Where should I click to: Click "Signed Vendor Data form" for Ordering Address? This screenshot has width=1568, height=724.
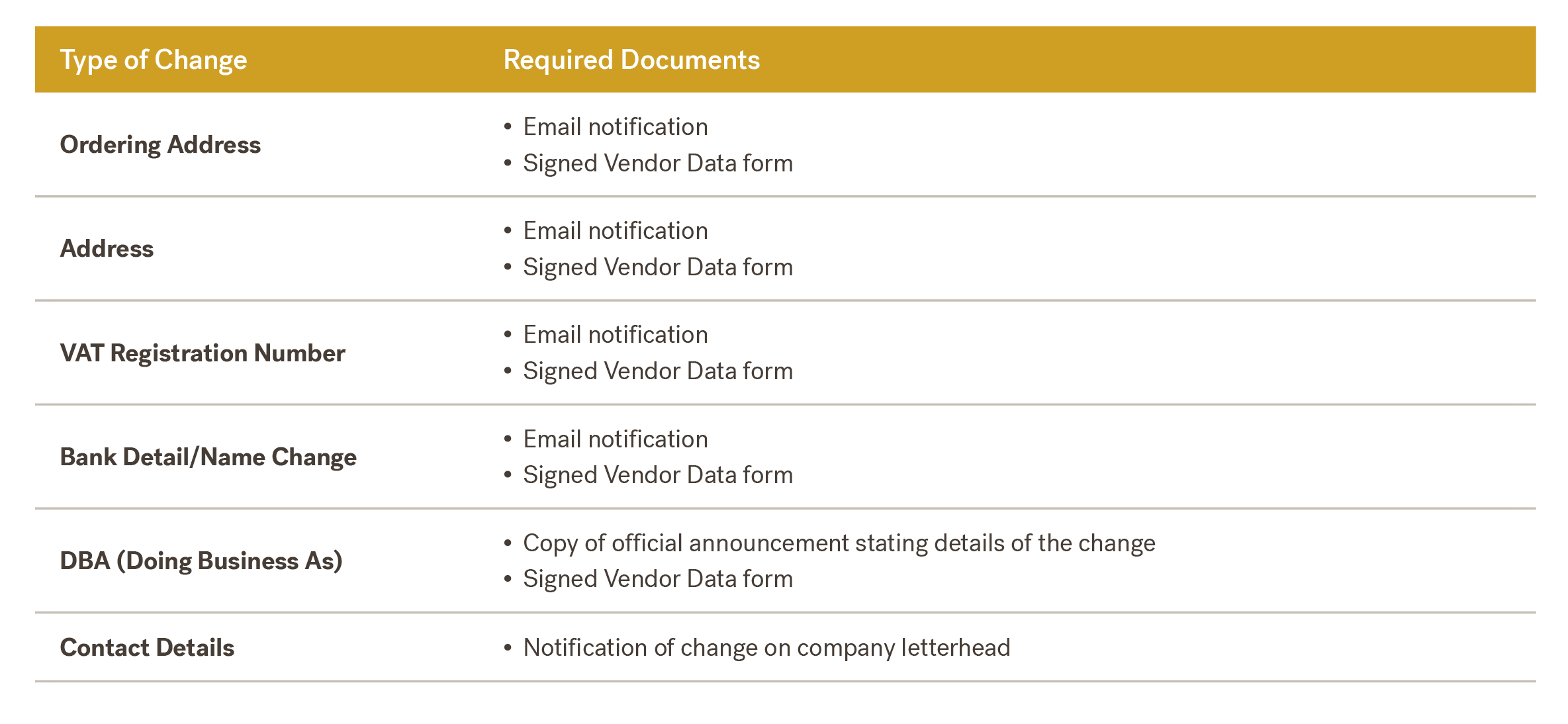(x=657, y=163)
